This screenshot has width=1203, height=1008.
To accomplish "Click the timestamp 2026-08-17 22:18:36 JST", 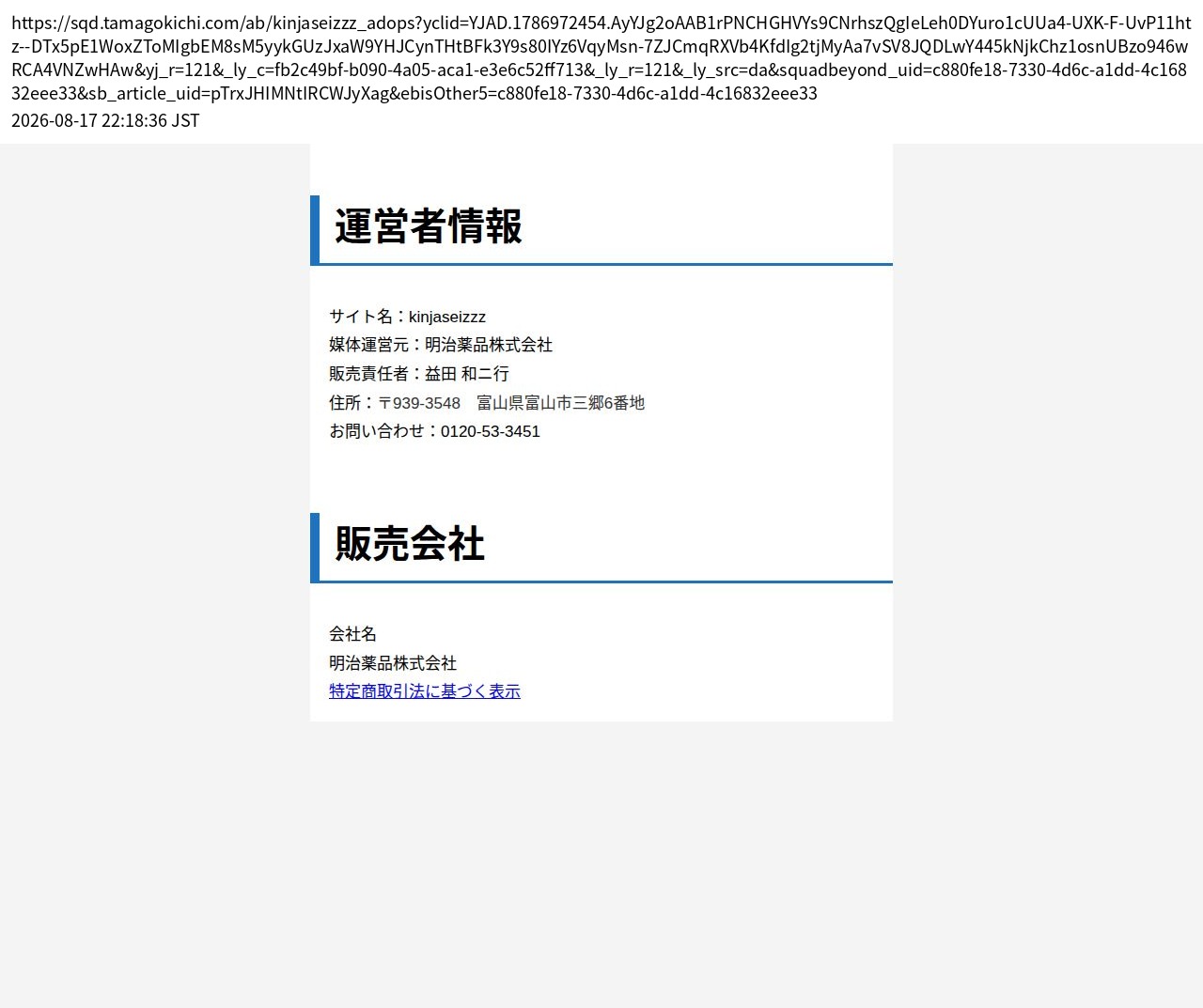I will 105,120.
